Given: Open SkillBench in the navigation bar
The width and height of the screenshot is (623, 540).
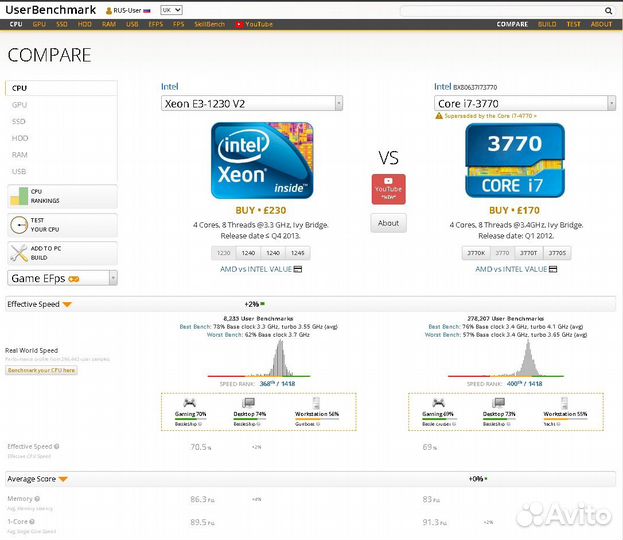Looking at the screenshot, I should [x=209, y=24].
